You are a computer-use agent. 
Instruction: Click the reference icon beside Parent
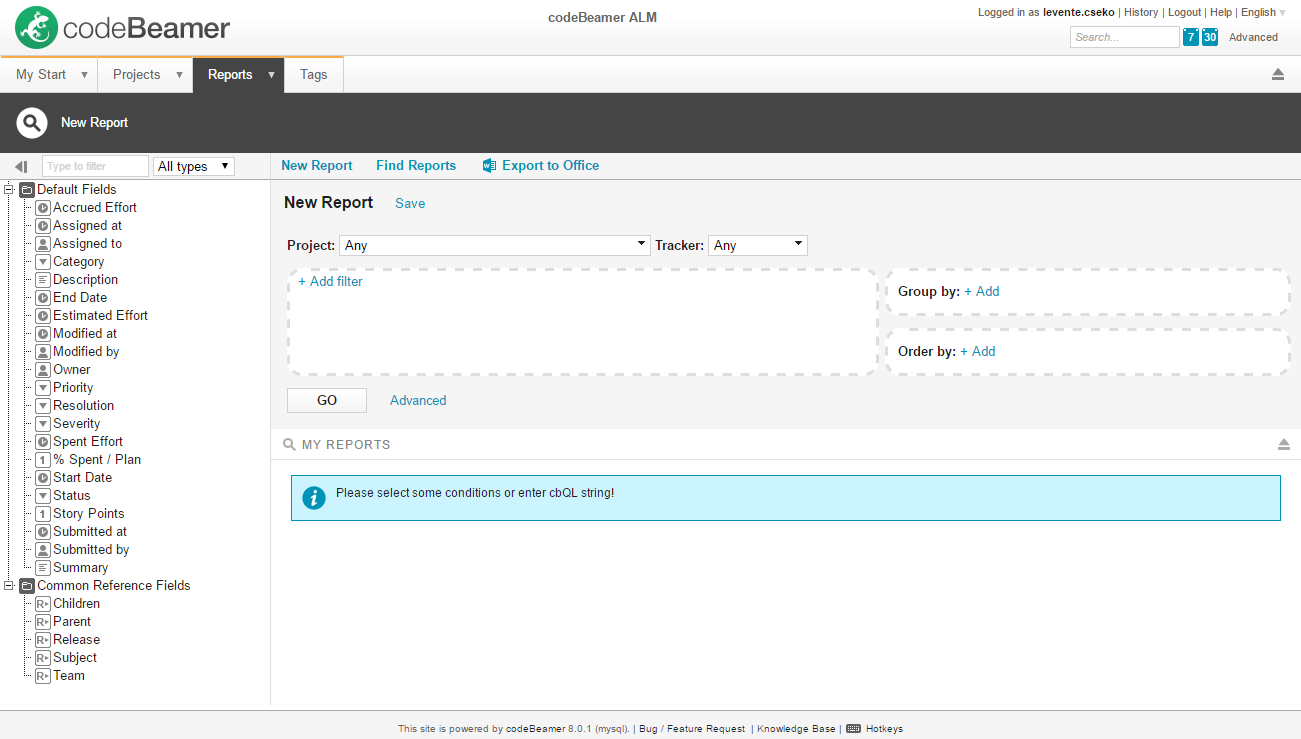click(43, 622)
